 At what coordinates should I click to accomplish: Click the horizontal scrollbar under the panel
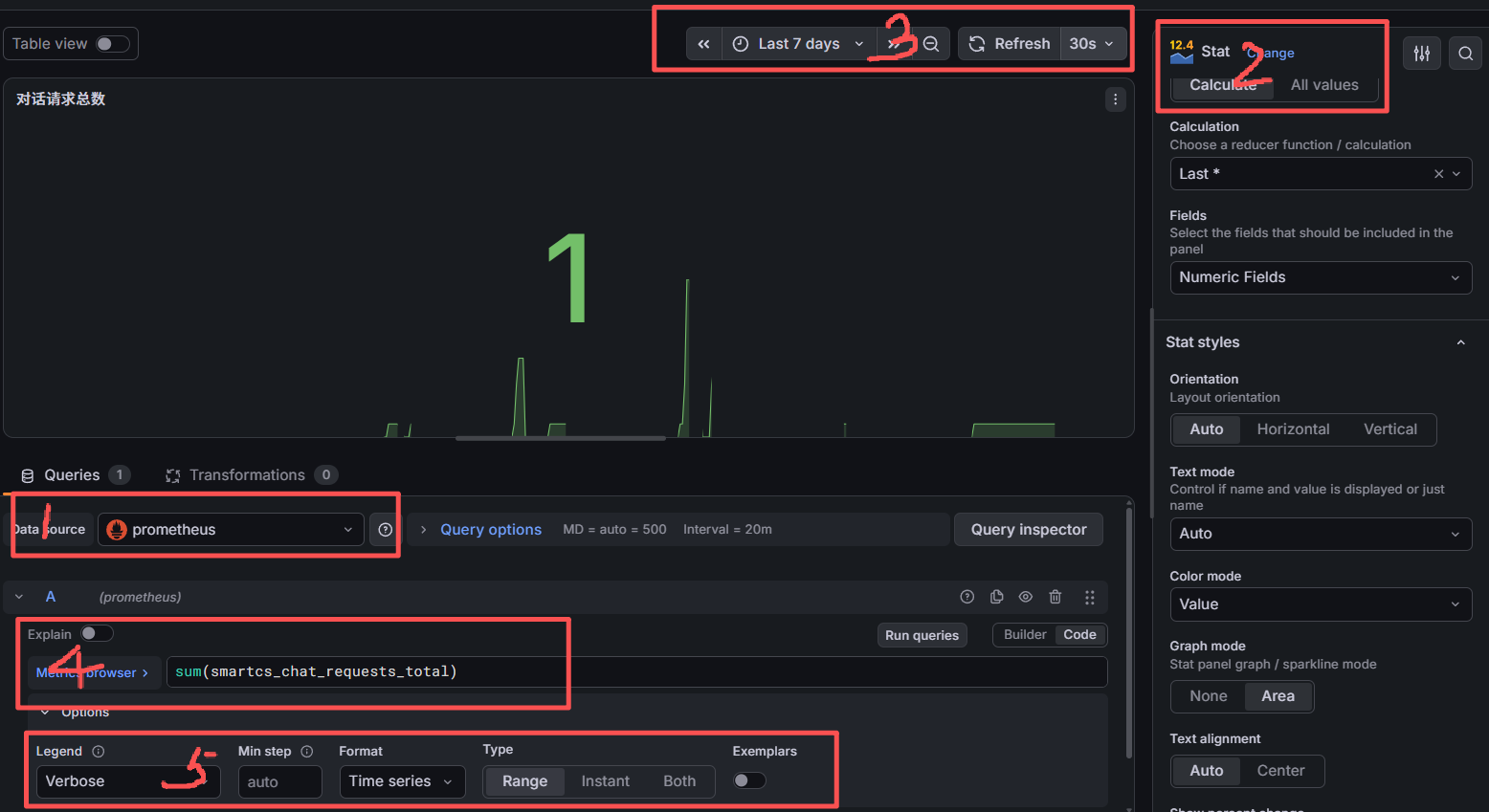coord(560,438)
